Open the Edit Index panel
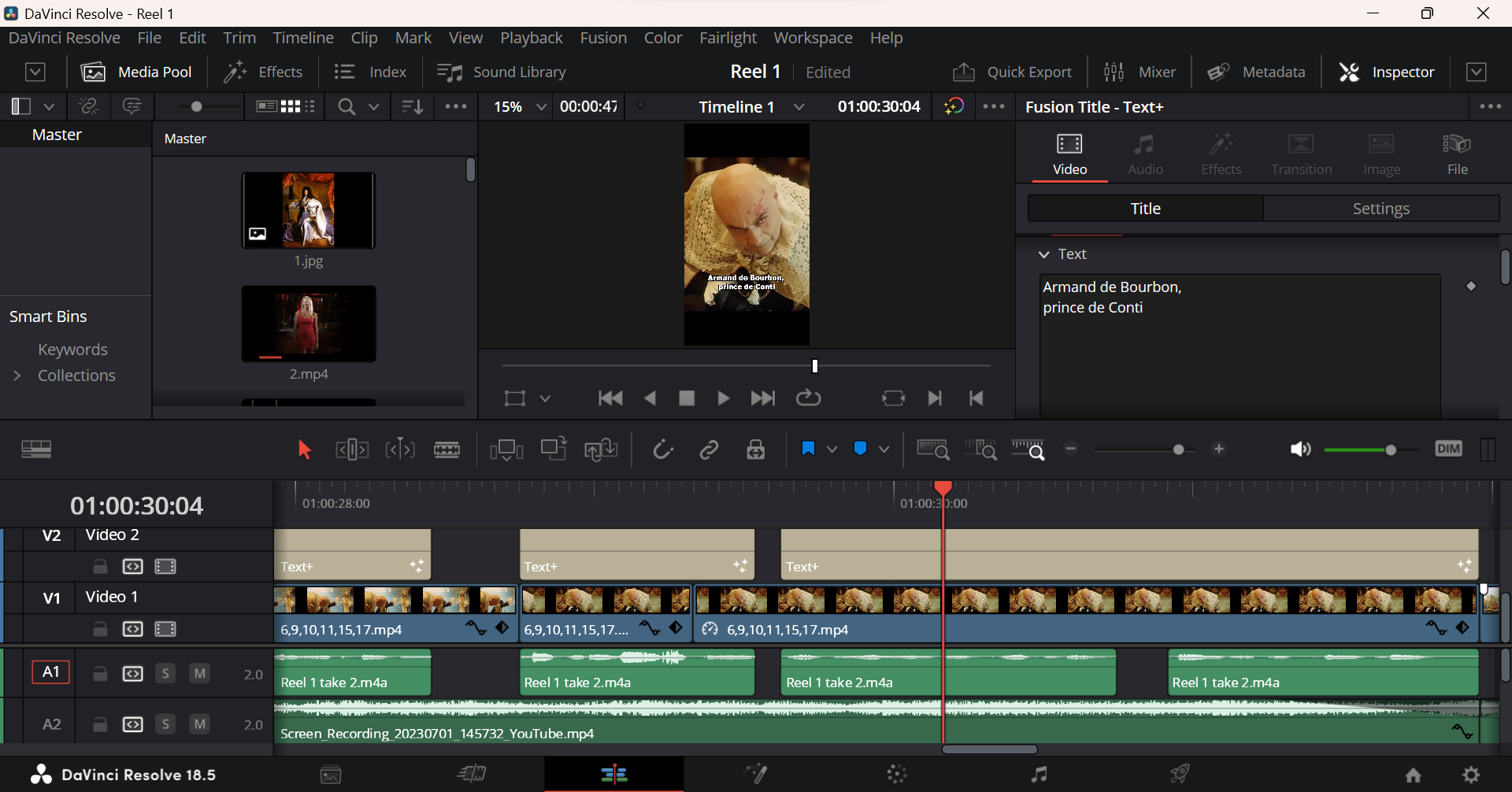The height and width of the screenshot is (792, 1512). point(370,72)
